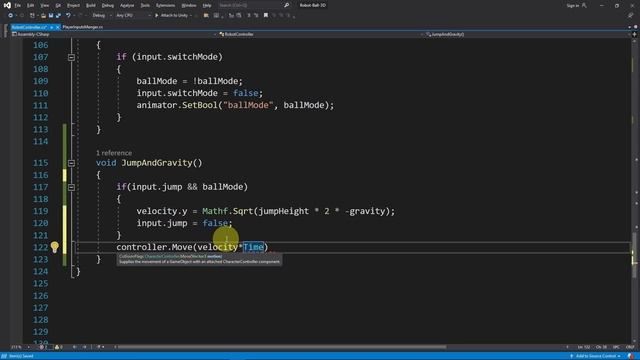Click the Attach to Unity button
The height and width of the screenshot is (360, 640).
[171, 16]
